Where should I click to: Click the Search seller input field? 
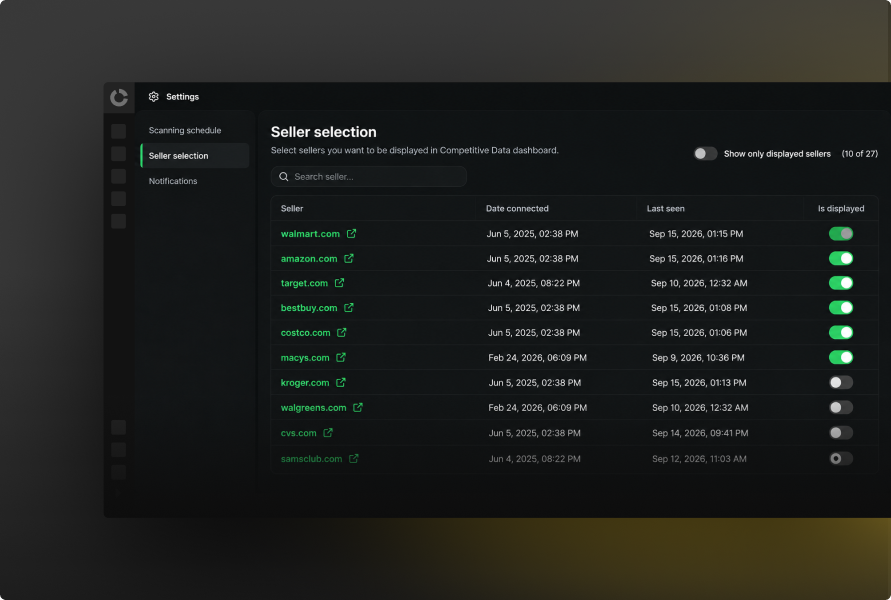369,177
